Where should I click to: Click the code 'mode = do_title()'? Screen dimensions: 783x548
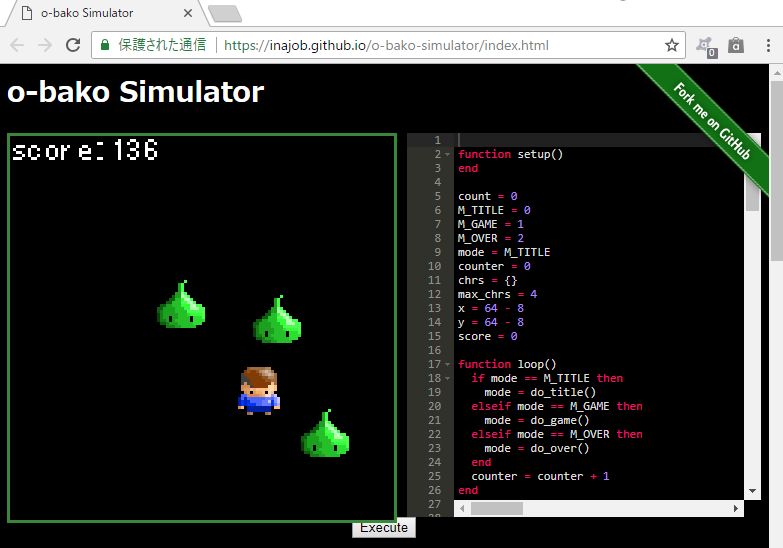click(x=540, y=392)
